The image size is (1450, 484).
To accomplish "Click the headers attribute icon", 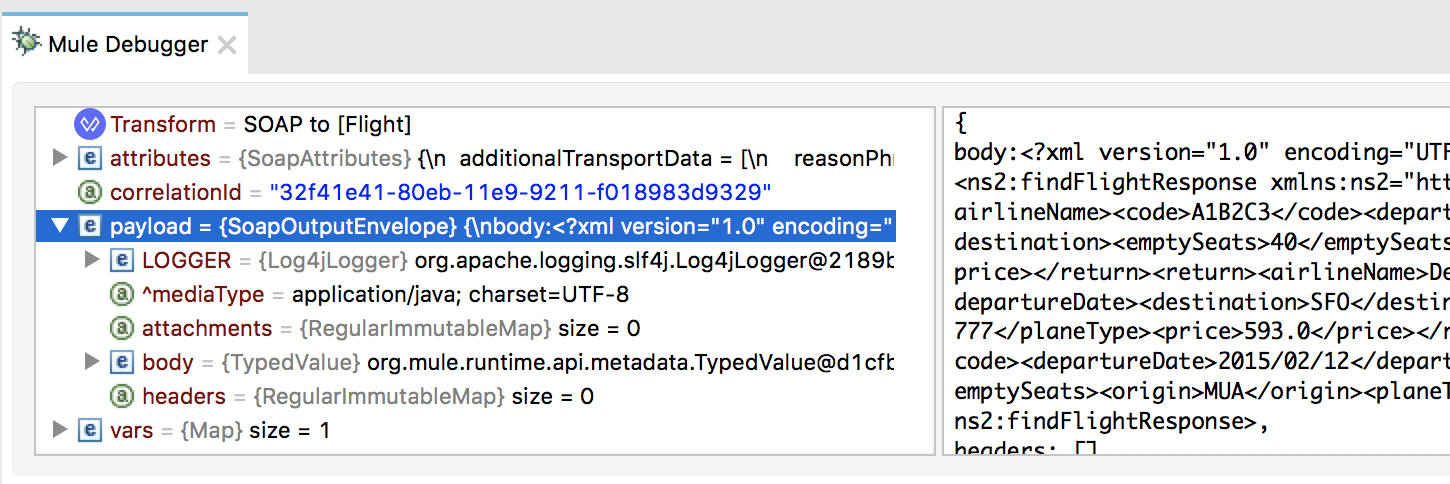I will click(122, 396).
